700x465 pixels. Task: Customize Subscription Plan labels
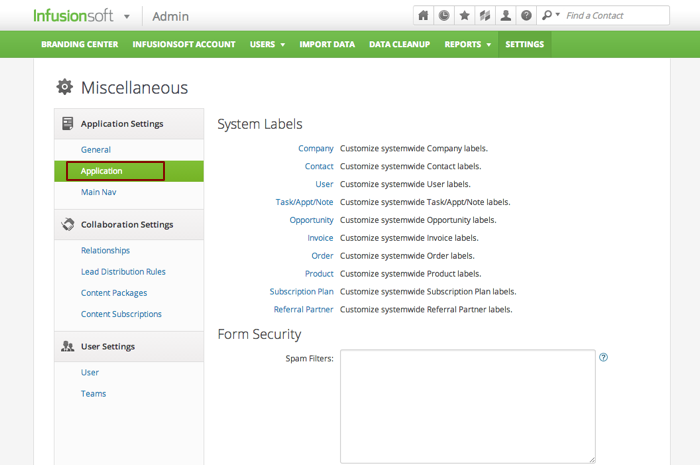(x=301, y=291)
